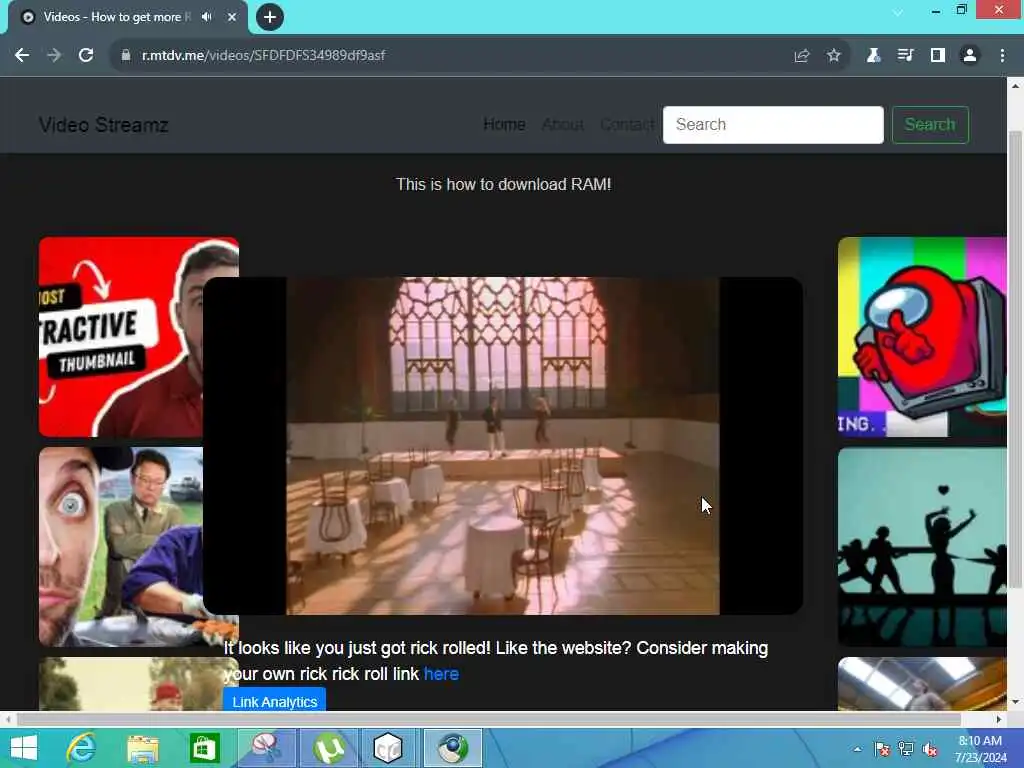Switch to the Chromium taskbar window

[x=453, y=748]
